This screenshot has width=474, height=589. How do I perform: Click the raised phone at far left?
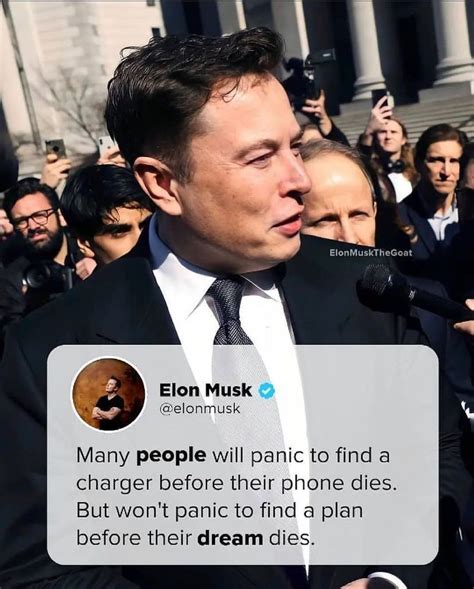click(x=56, y=148)
